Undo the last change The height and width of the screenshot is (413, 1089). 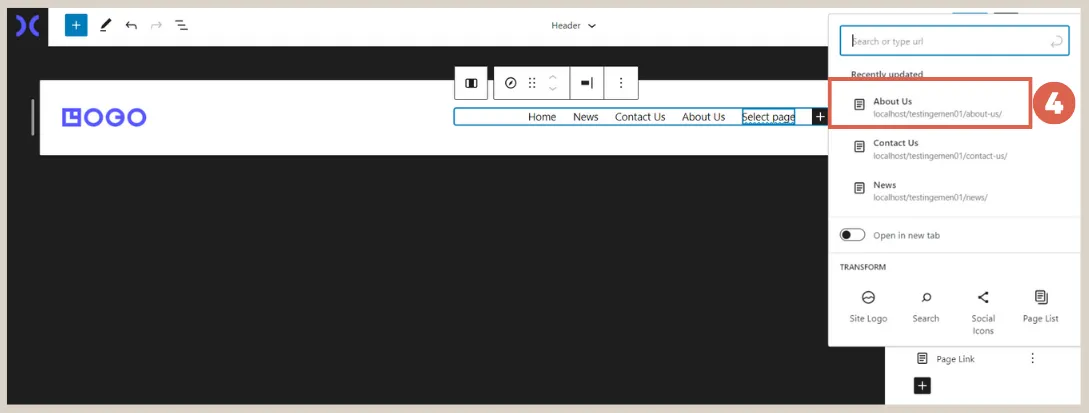pos(131,26)
